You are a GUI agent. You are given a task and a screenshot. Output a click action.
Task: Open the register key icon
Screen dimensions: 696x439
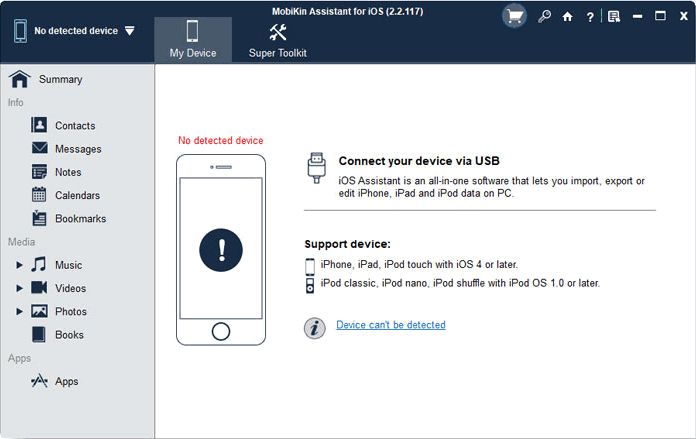coord(544,17)
